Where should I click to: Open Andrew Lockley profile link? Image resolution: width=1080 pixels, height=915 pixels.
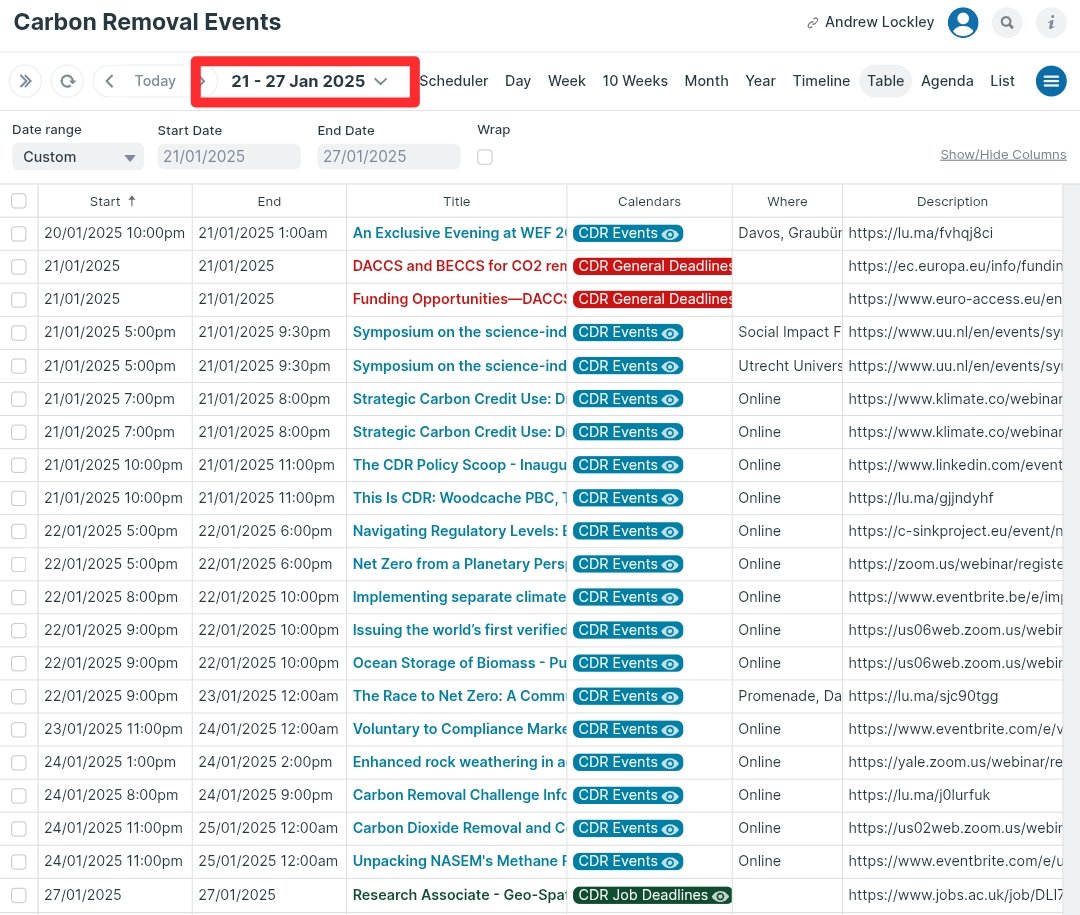coord(880,22)
